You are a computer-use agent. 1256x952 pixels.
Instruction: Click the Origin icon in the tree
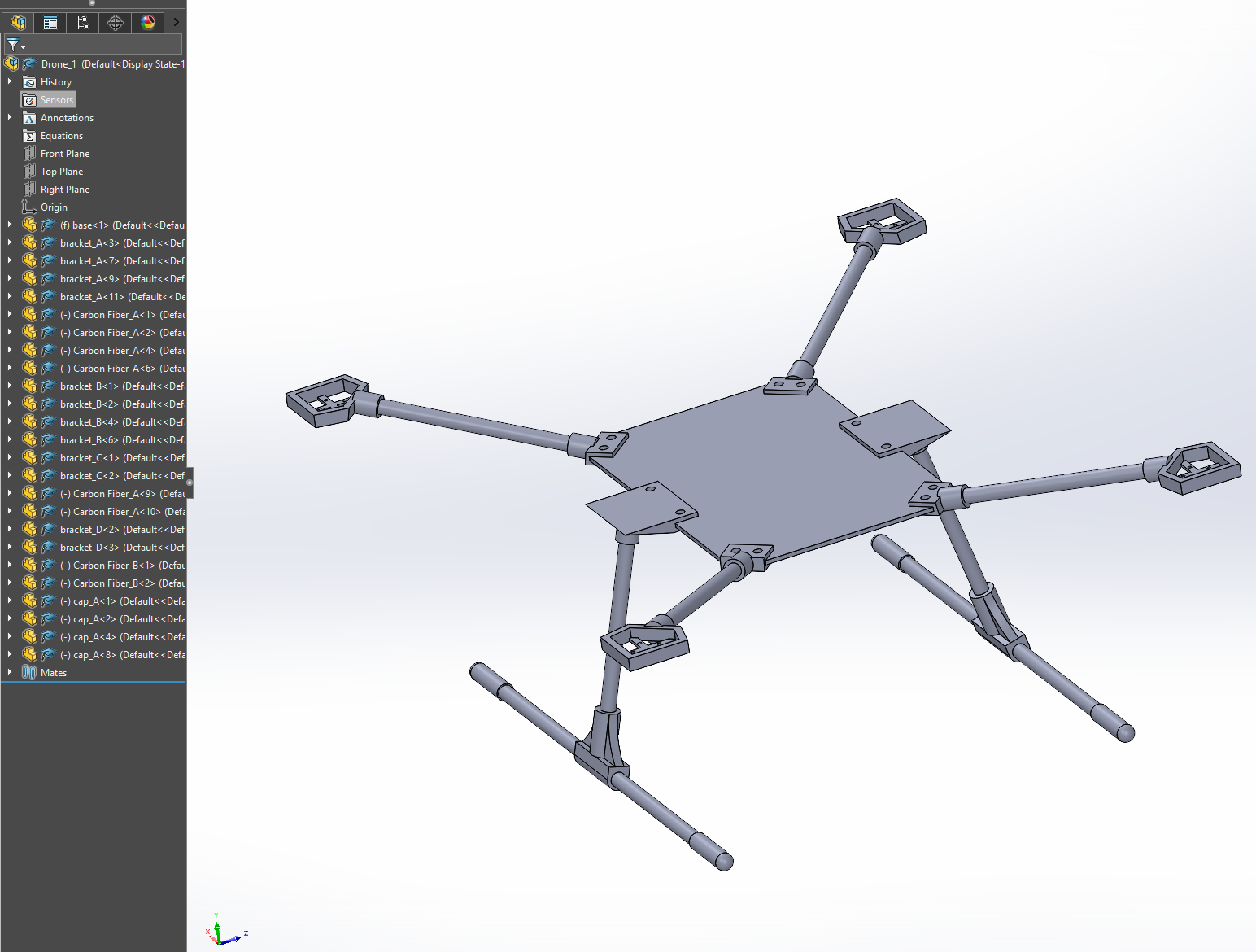point(29,207)
